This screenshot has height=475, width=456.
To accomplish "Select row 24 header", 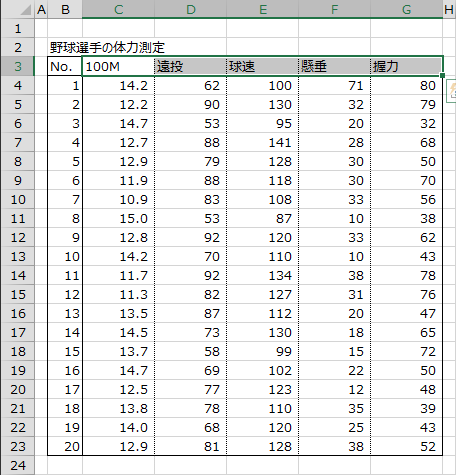I will (17, 465).
